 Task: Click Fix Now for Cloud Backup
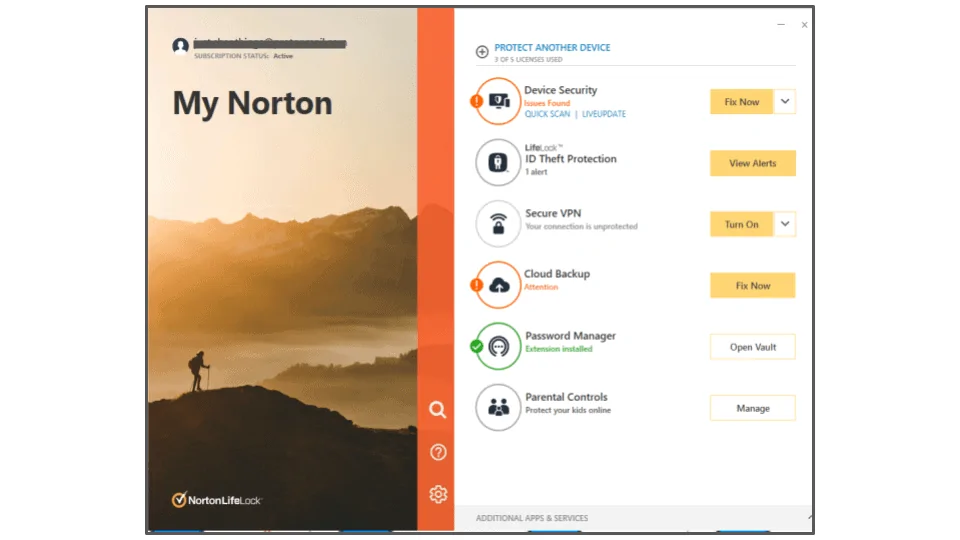[752, 285]
